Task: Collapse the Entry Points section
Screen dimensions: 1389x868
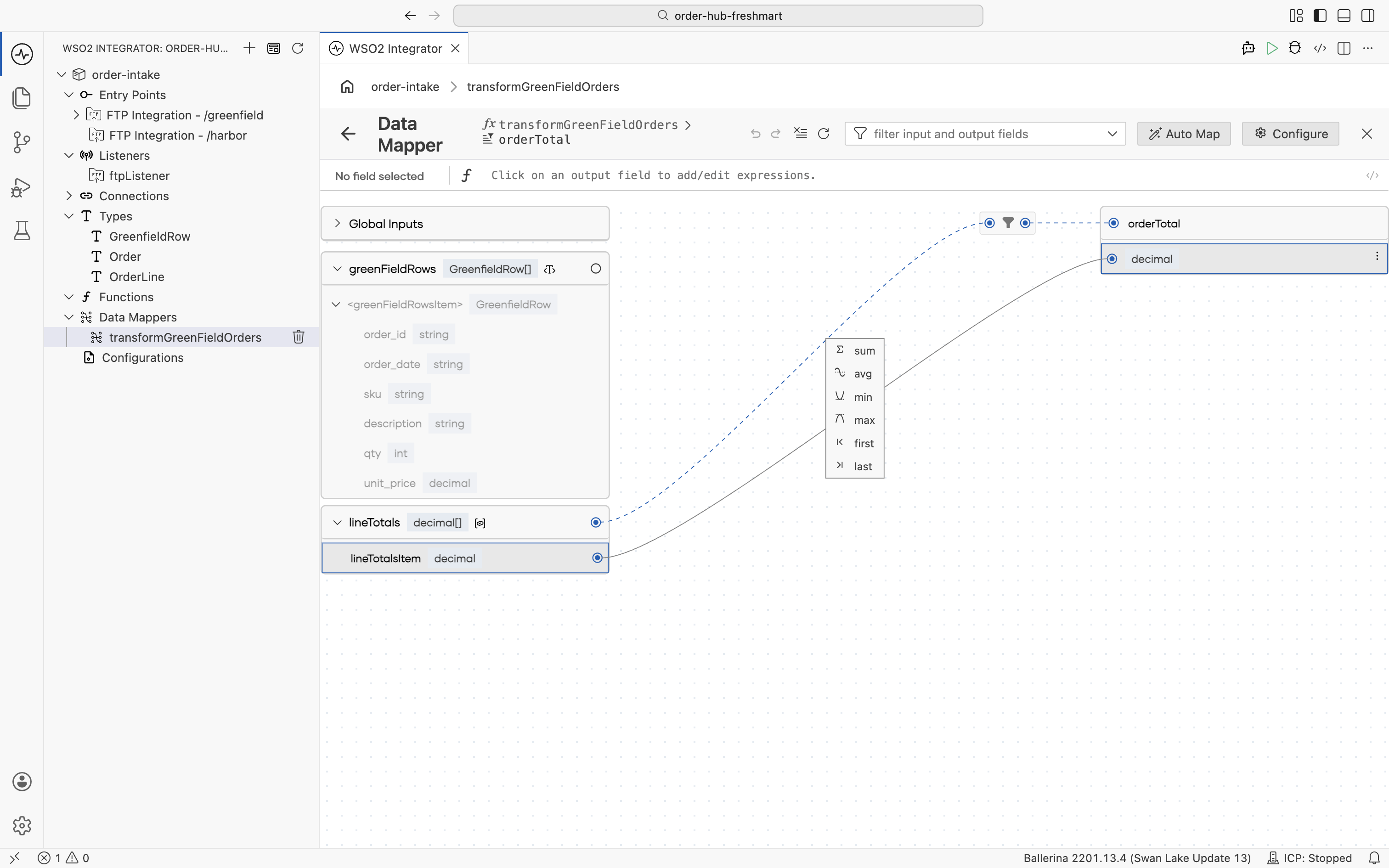Action: pos(69,95)
